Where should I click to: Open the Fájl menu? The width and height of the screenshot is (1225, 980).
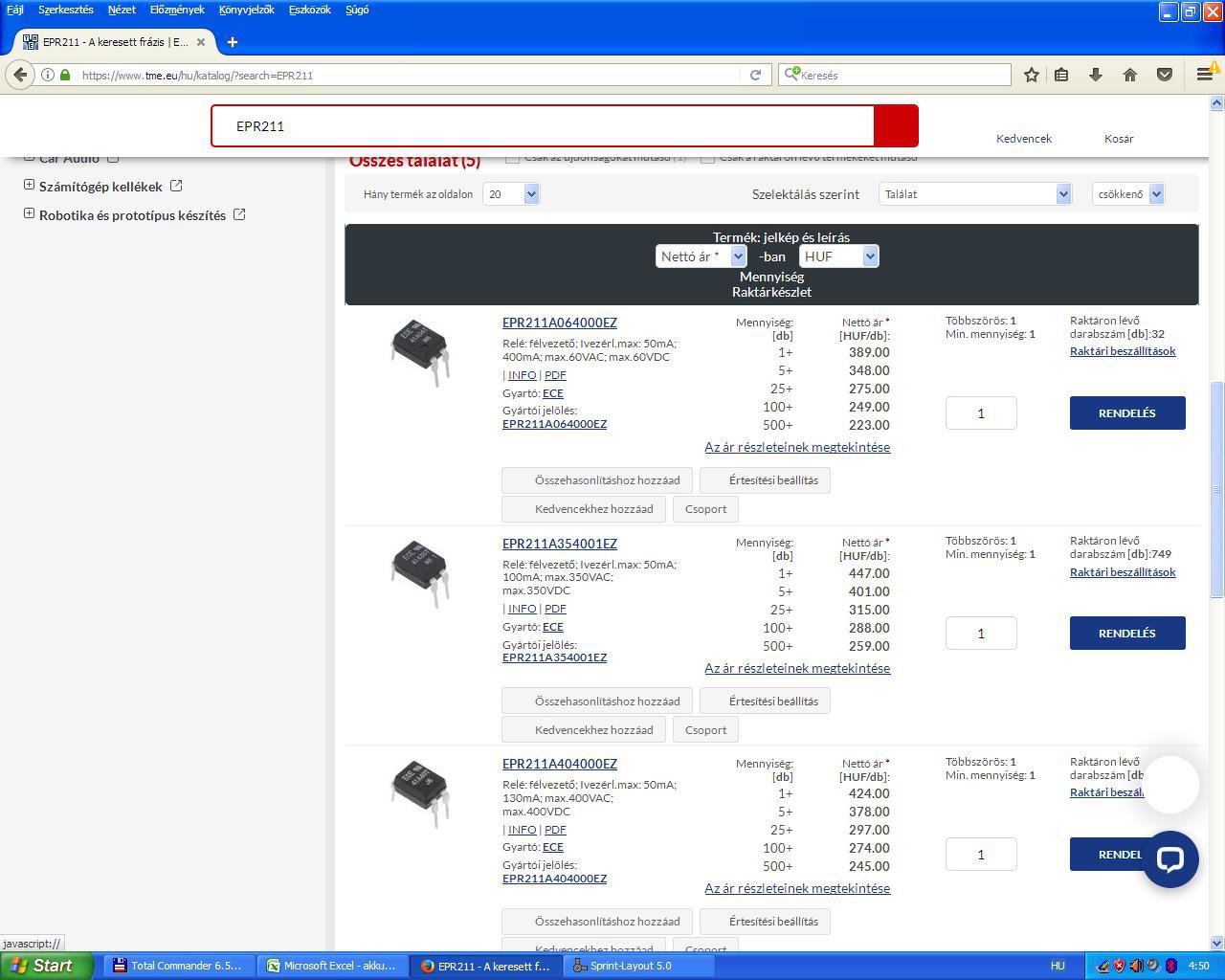[x=15, y=10]
